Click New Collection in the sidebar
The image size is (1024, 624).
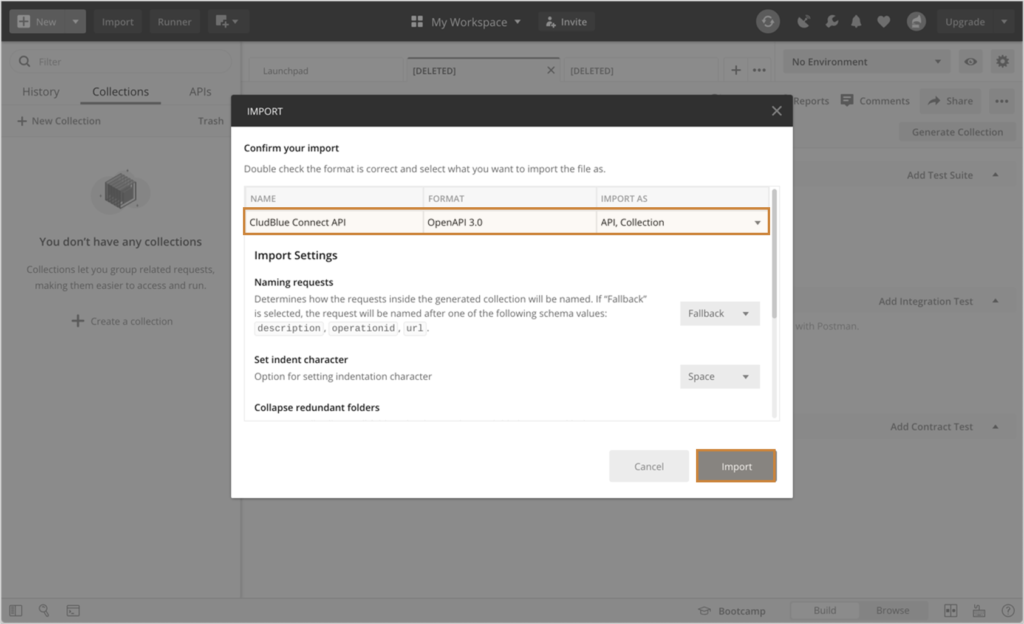click(x=59, y=121)
